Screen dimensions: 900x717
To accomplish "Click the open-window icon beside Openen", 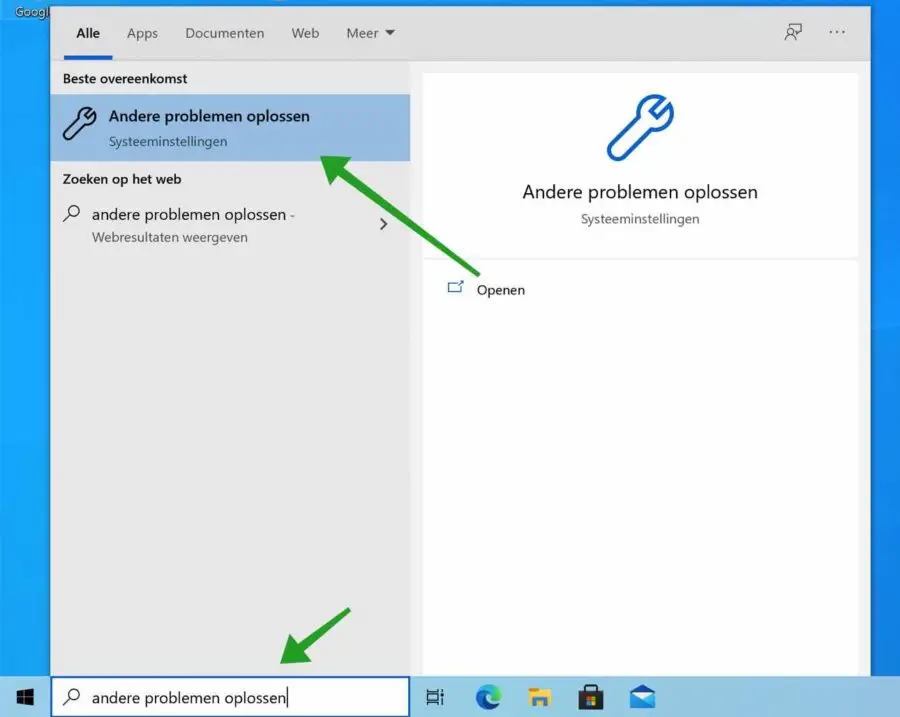I will 455,287.
